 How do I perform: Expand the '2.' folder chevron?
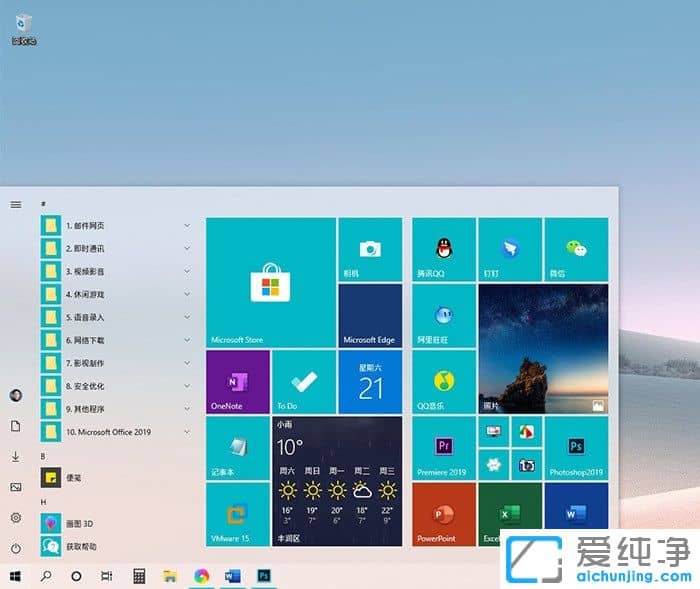pos(188,248)
